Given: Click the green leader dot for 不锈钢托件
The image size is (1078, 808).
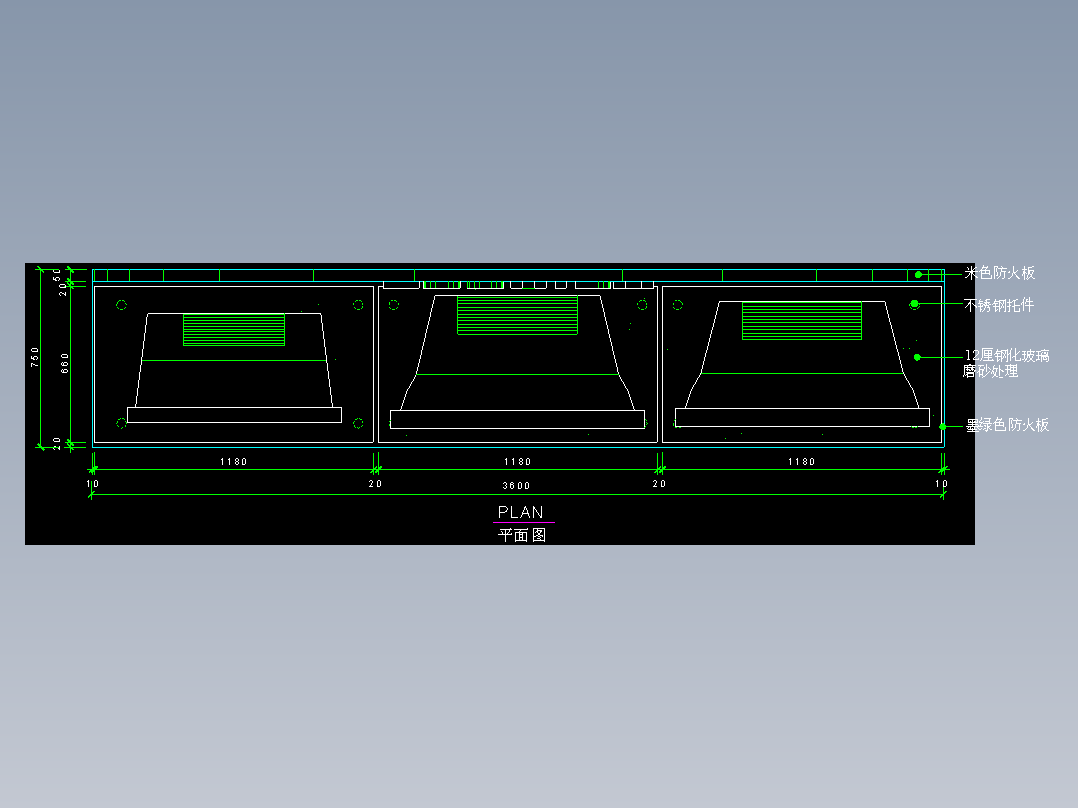Looking at the screenshot, I should (914, 304).
